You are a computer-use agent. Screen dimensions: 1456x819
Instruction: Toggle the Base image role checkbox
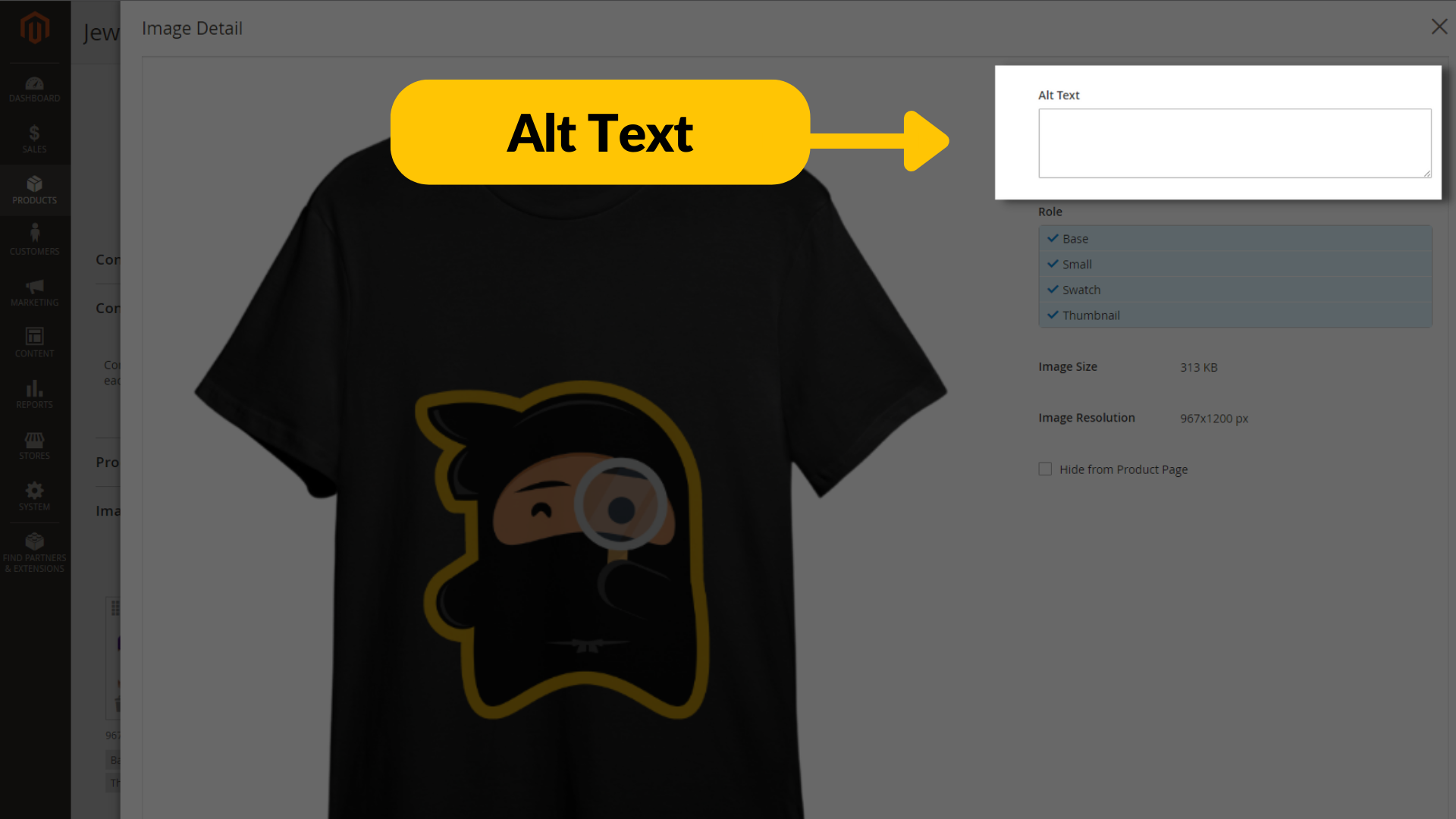pyautogui.click(x=1053, y=238)
